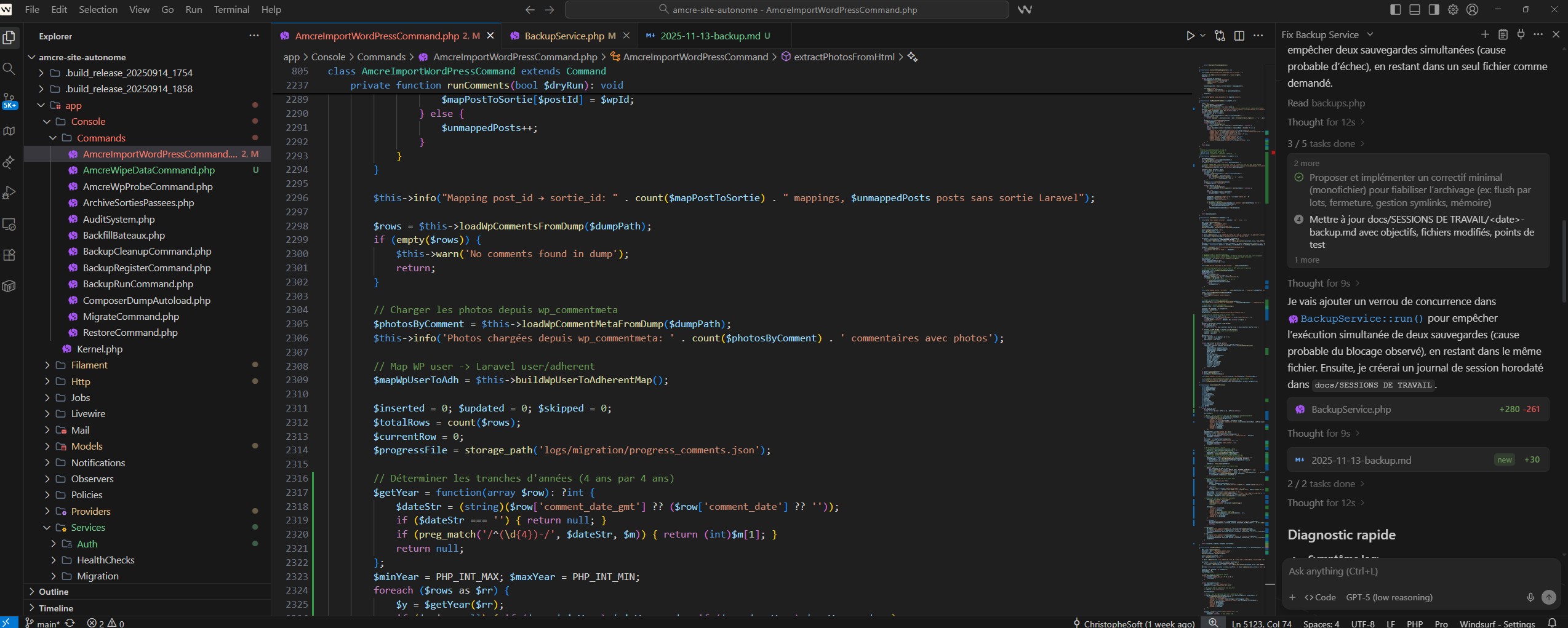Toggle the bottom panel visibility
This screenshot has width=1568, height=628.
[1415, 9]
